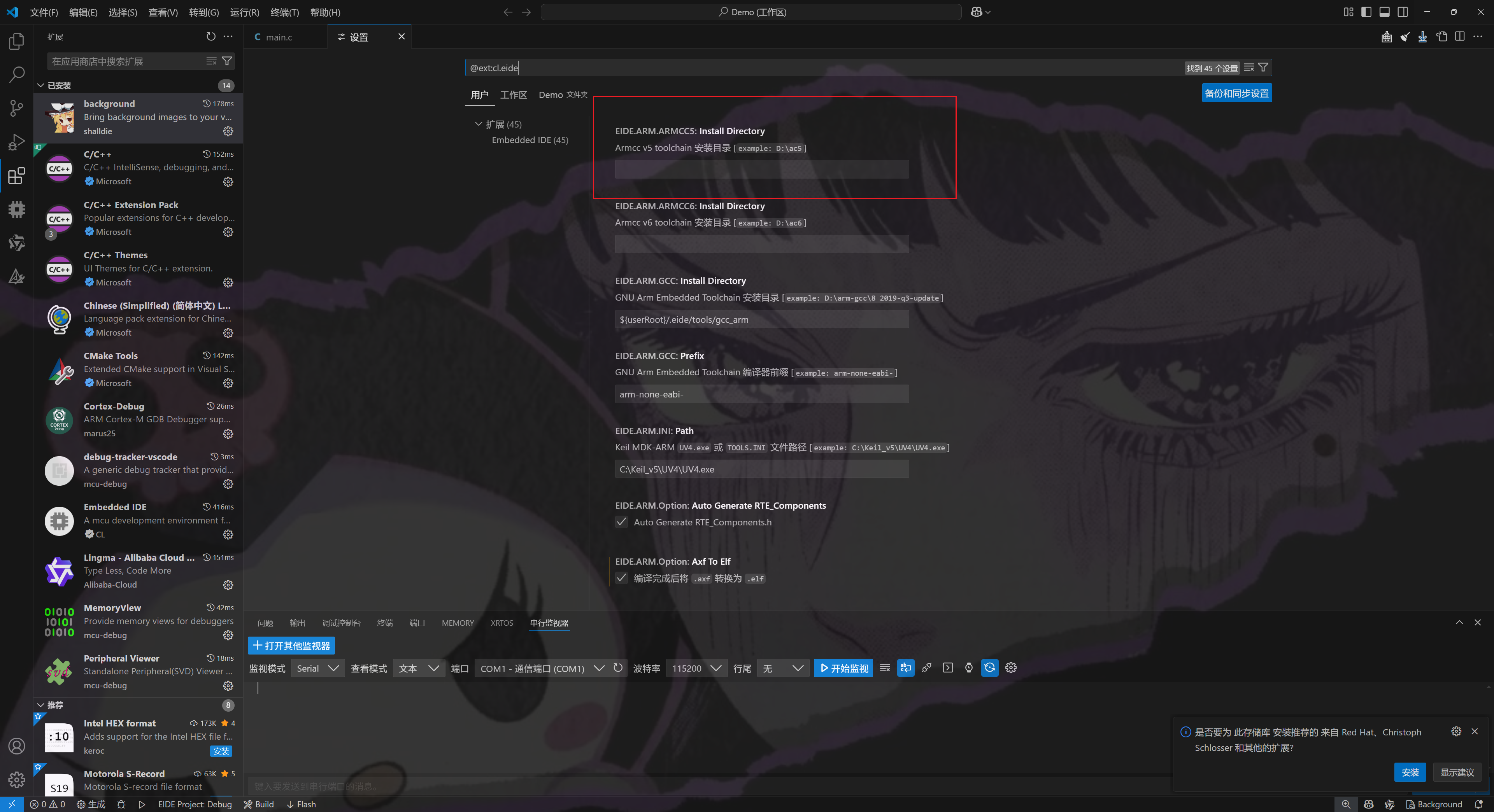Toggle the terminal mode icon in the serial monitor
1494x812 pixels.
point(948,668)
